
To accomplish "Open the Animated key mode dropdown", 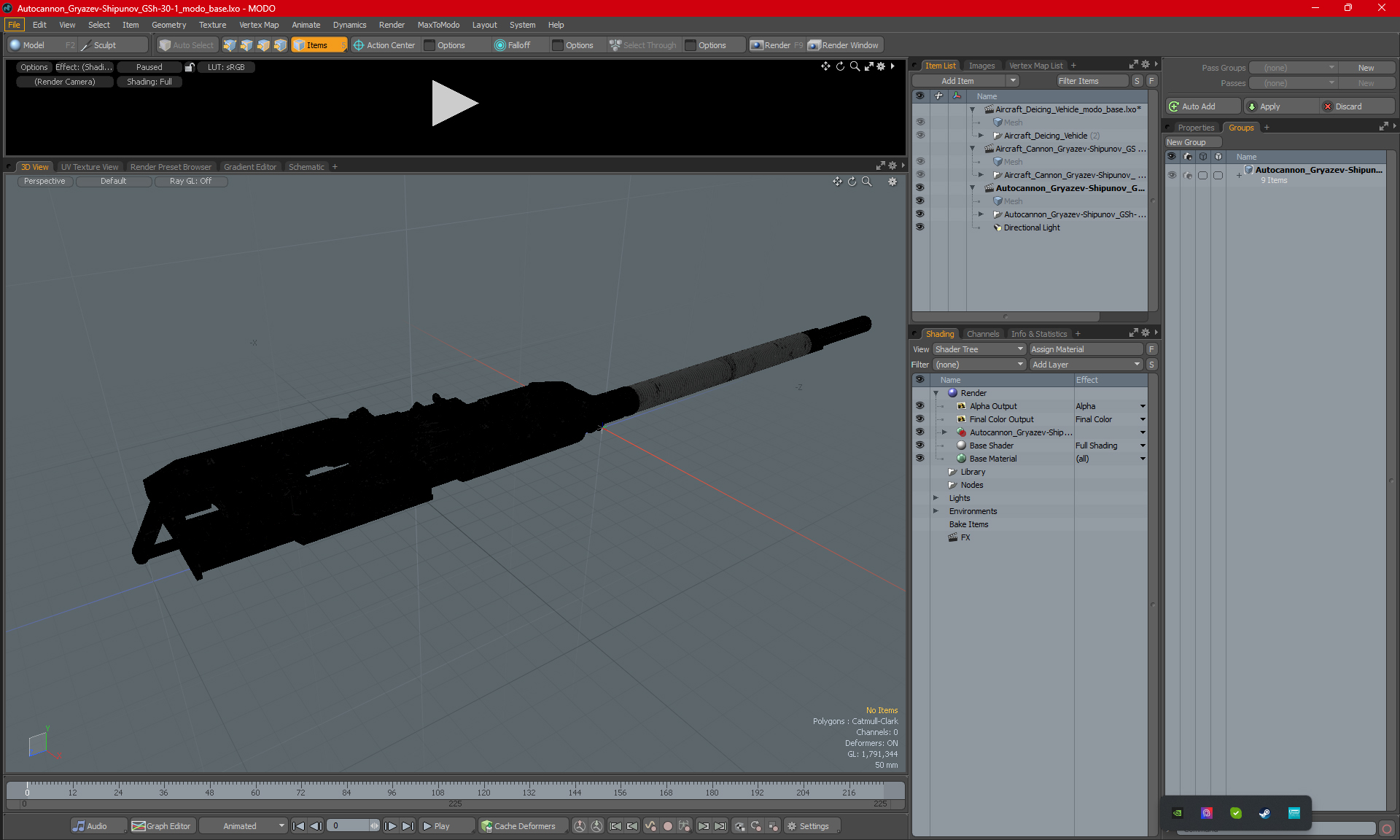I will (244, 826).
